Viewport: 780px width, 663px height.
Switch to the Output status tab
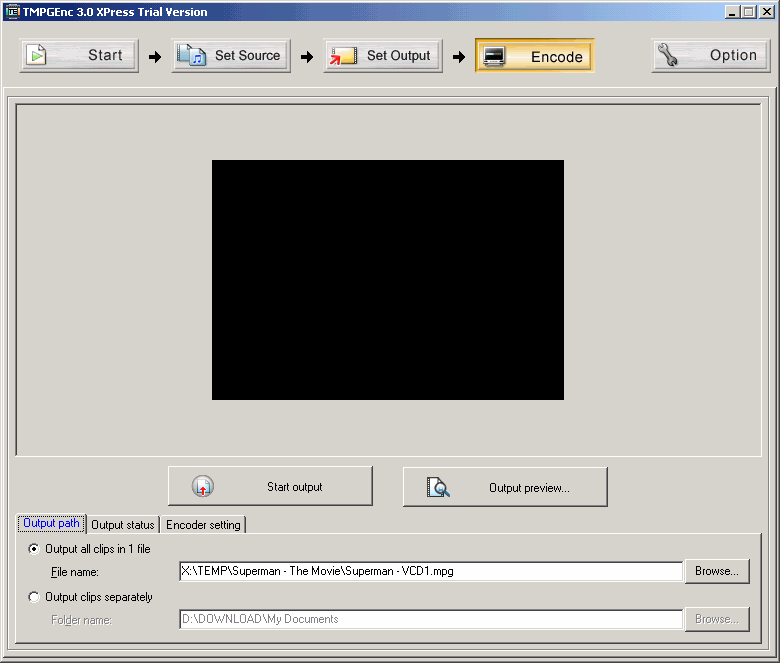(123, 525)
